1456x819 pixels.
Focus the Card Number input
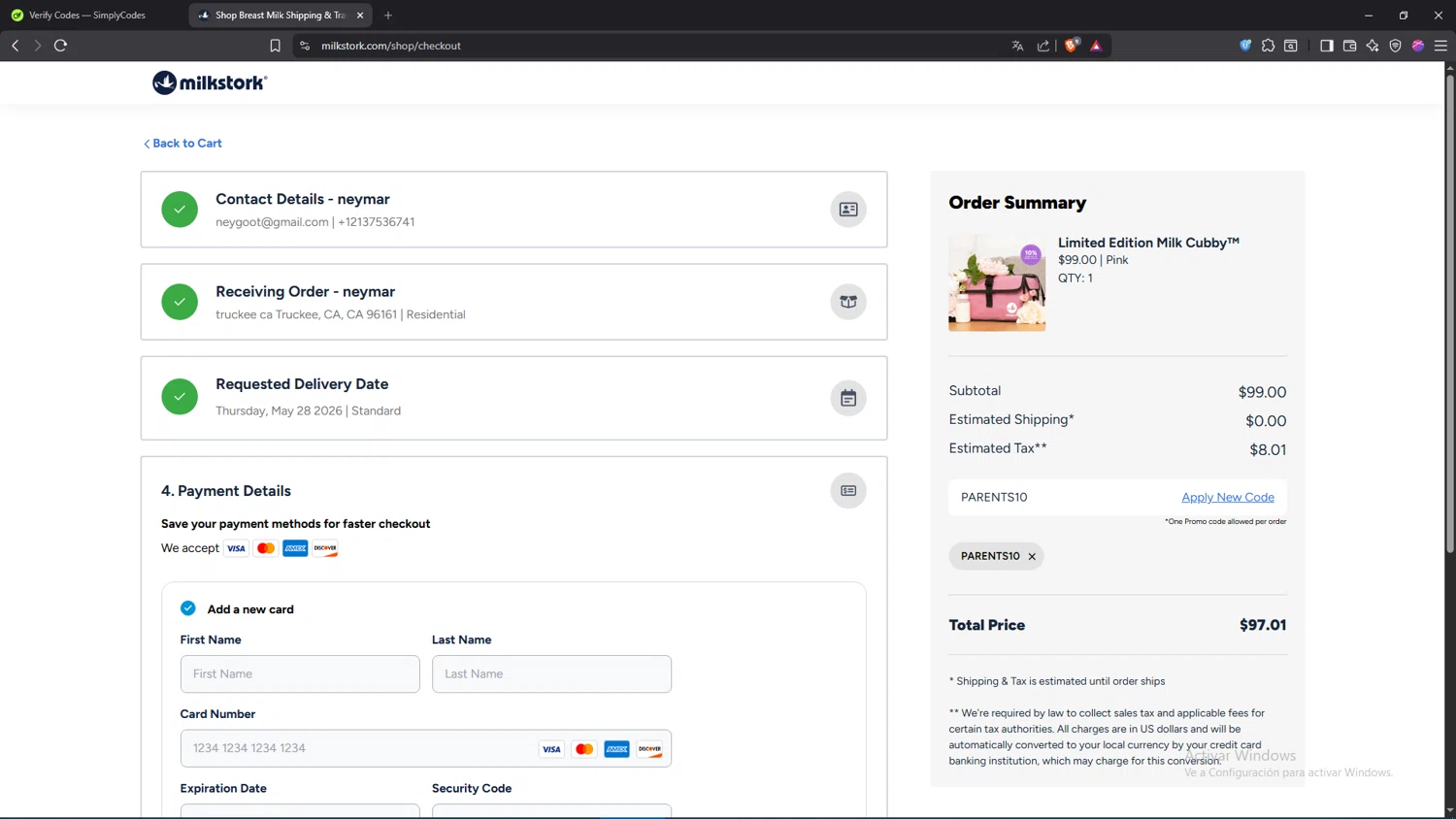(x=425, y=748)
